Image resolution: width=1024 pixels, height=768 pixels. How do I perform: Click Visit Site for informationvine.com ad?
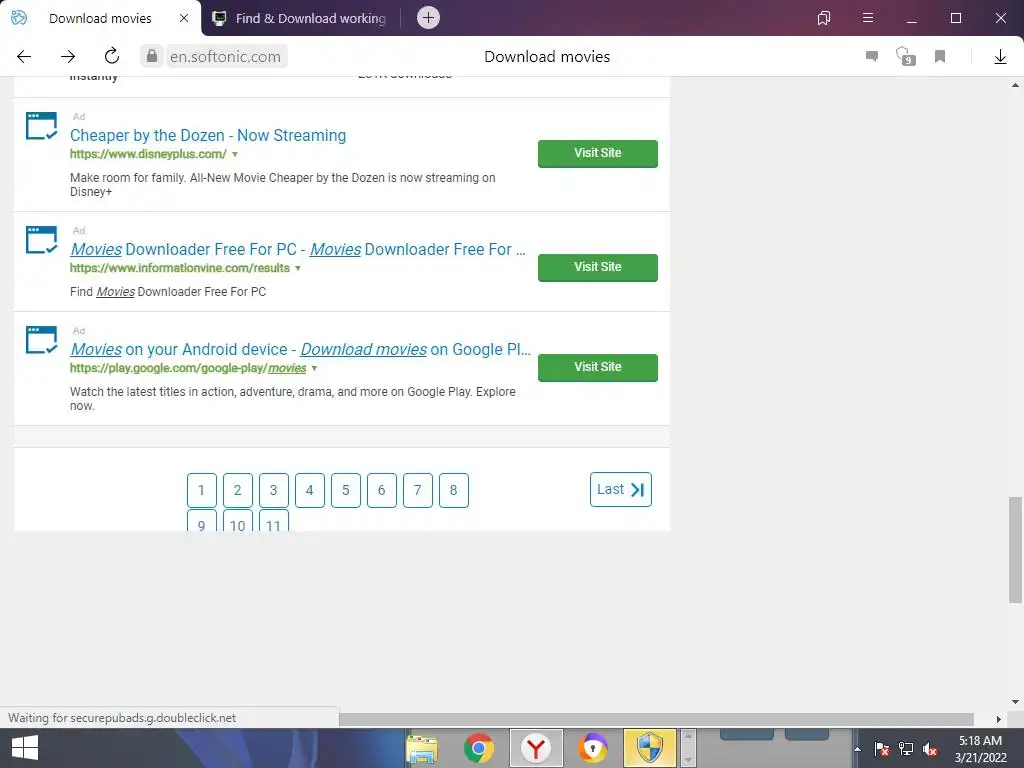[x=598, y=268]
